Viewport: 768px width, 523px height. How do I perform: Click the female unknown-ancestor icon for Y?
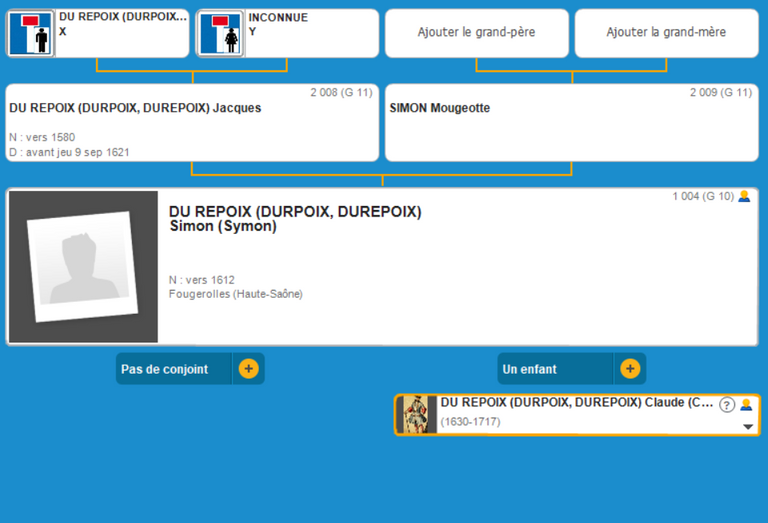220,34
